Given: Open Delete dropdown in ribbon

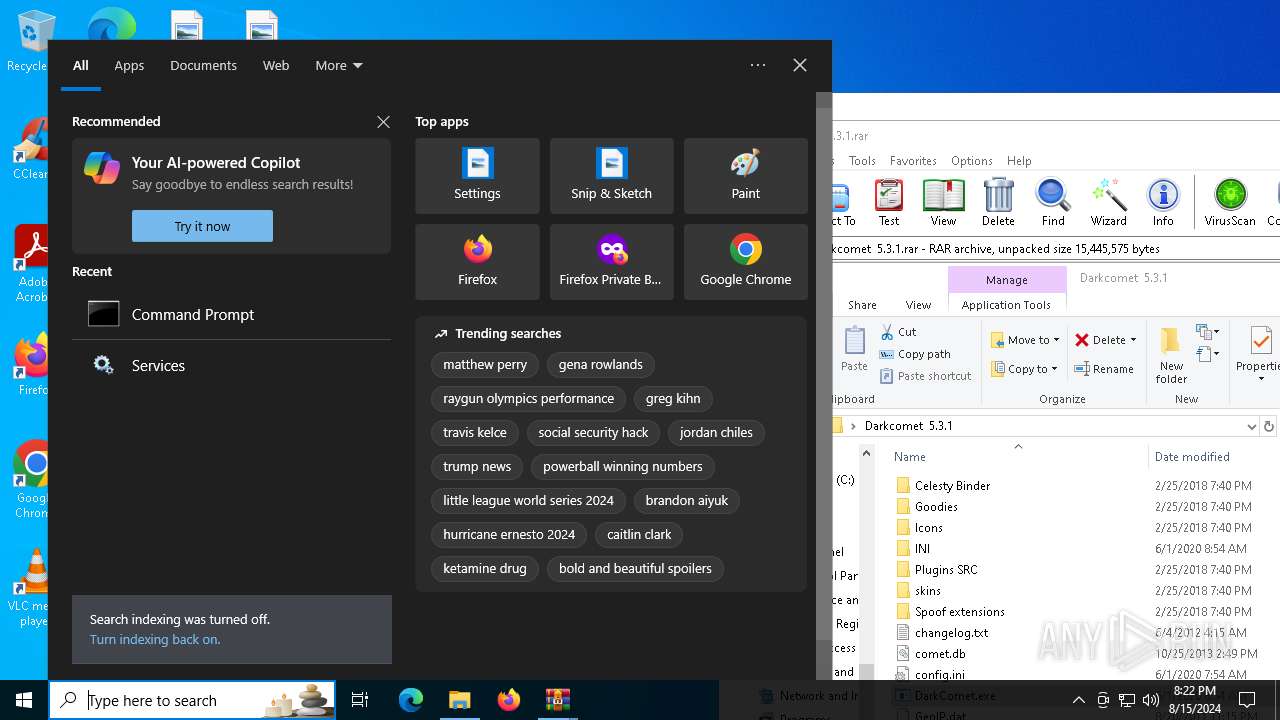Looking at the screenshot, I should pos(1105,340).
